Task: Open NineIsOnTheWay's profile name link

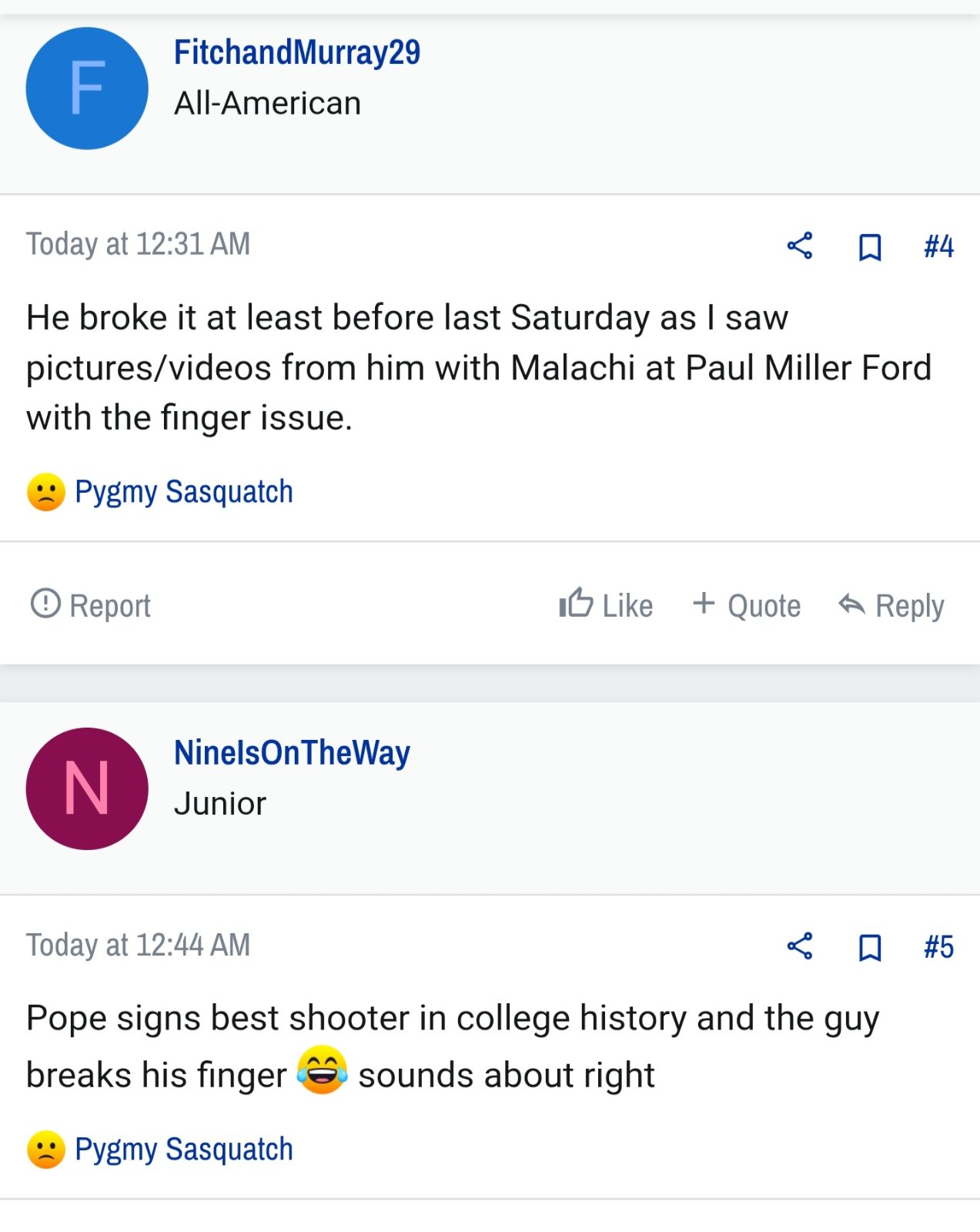Action: coord(292,753)
